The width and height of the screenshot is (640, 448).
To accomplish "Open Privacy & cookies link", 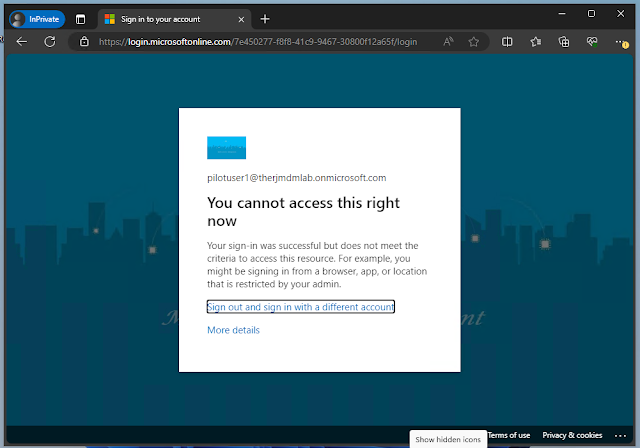I will 572,435.
